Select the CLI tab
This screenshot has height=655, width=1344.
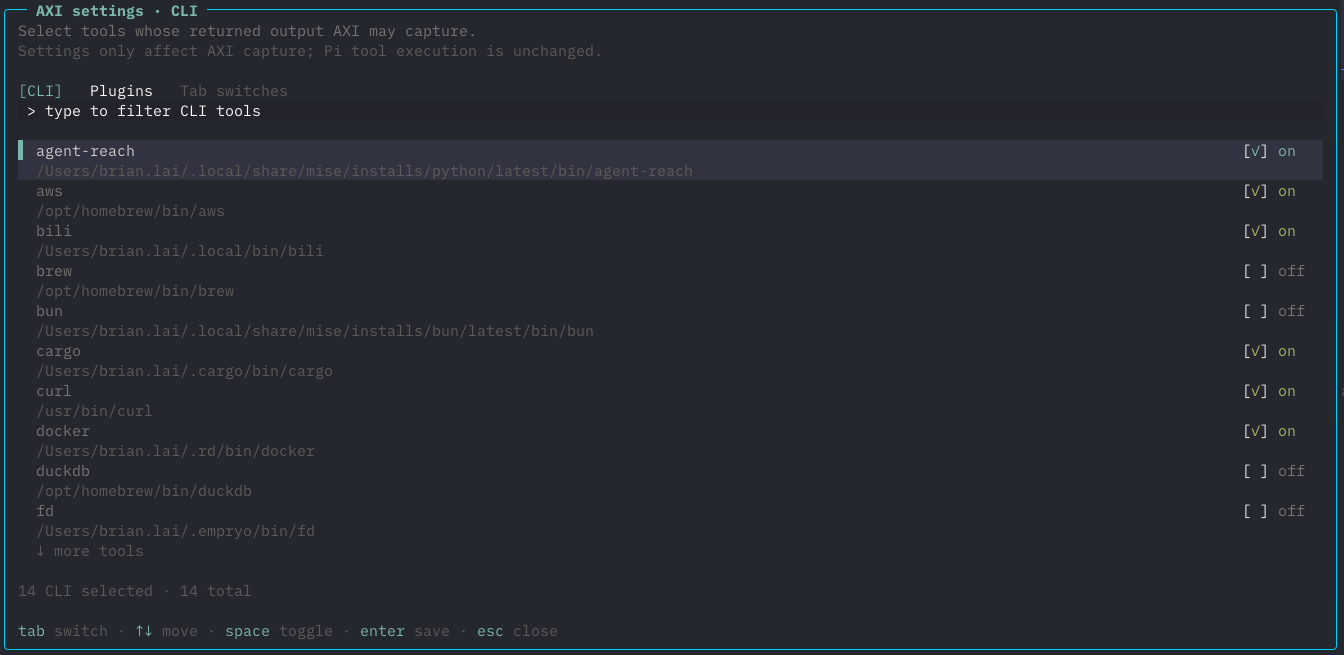click(x=40, y=91)
